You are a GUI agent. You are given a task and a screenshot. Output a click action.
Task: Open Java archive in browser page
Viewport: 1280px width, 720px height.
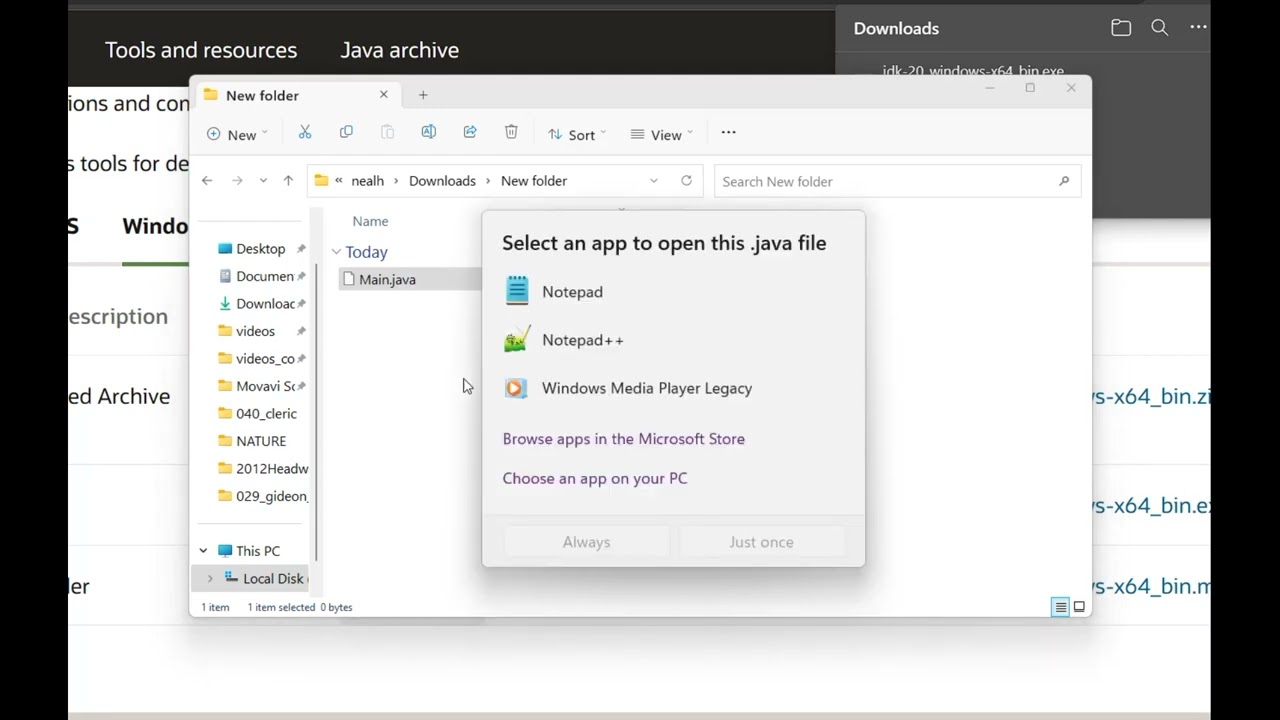click(x=400, y=50)
